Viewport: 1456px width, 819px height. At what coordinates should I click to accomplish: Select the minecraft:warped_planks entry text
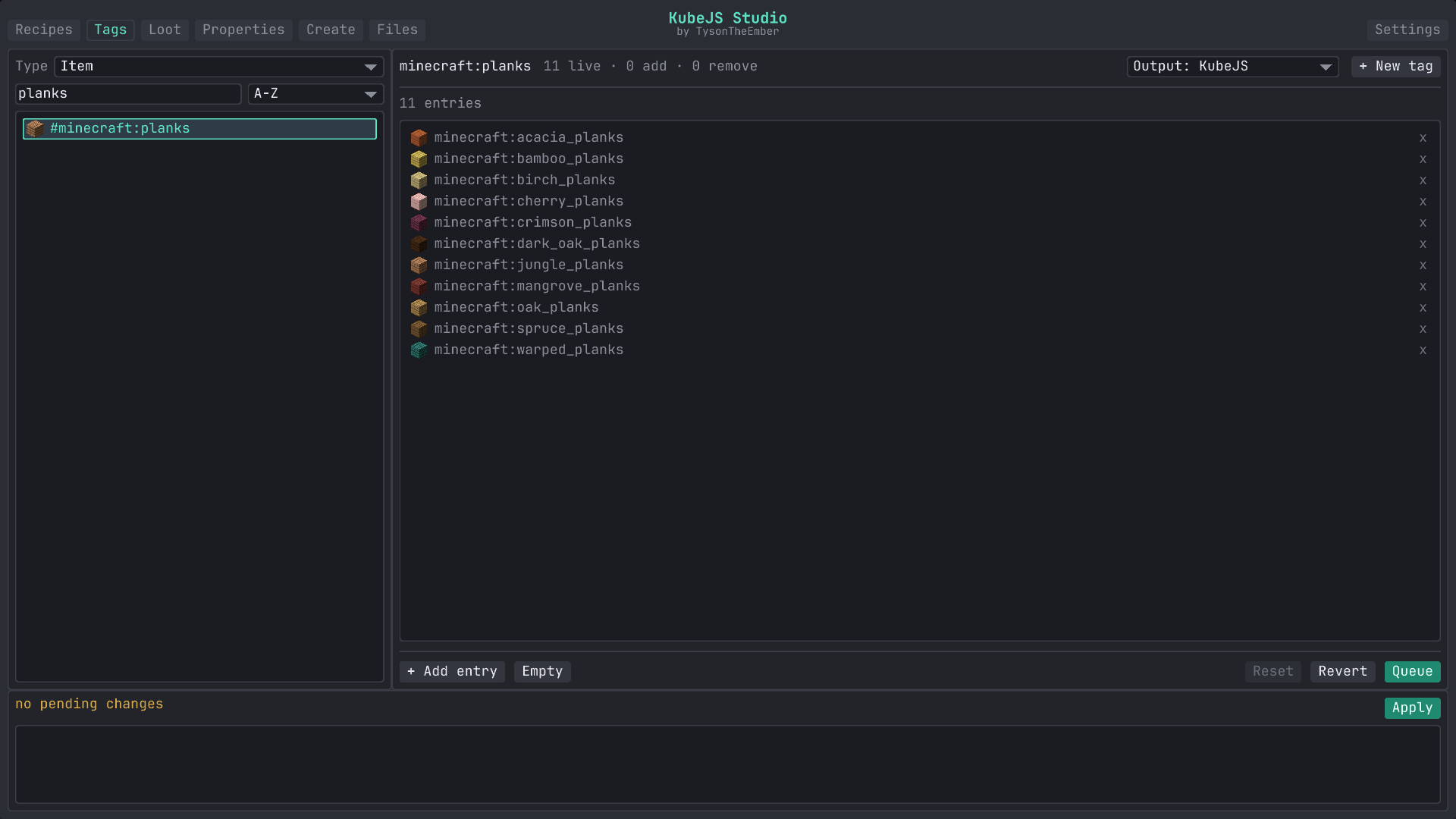(529, 350)
